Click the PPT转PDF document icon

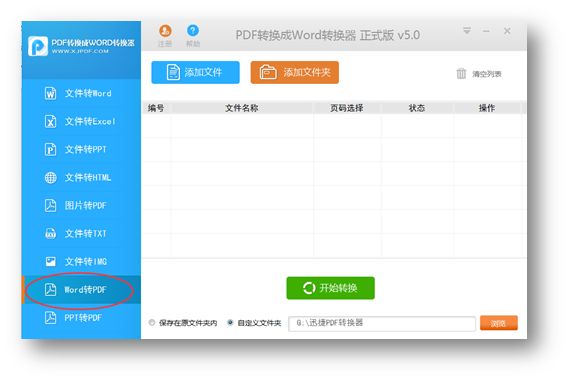50,318
